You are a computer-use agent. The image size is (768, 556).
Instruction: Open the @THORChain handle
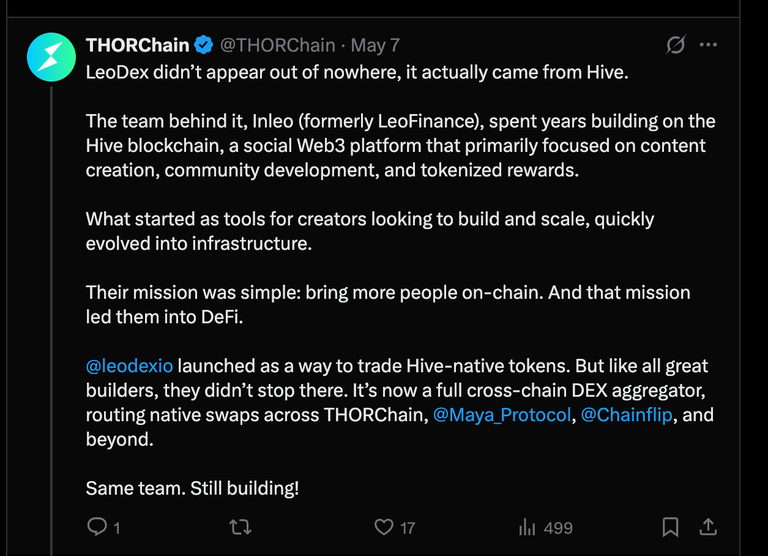click(x=278, y=45)
